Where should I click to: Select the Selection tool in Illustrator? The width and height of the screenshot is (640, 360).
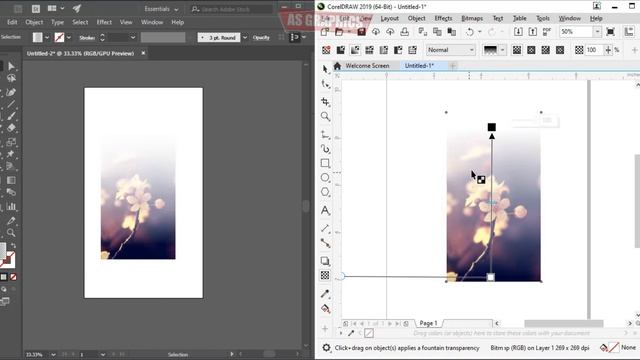[11, 66]
